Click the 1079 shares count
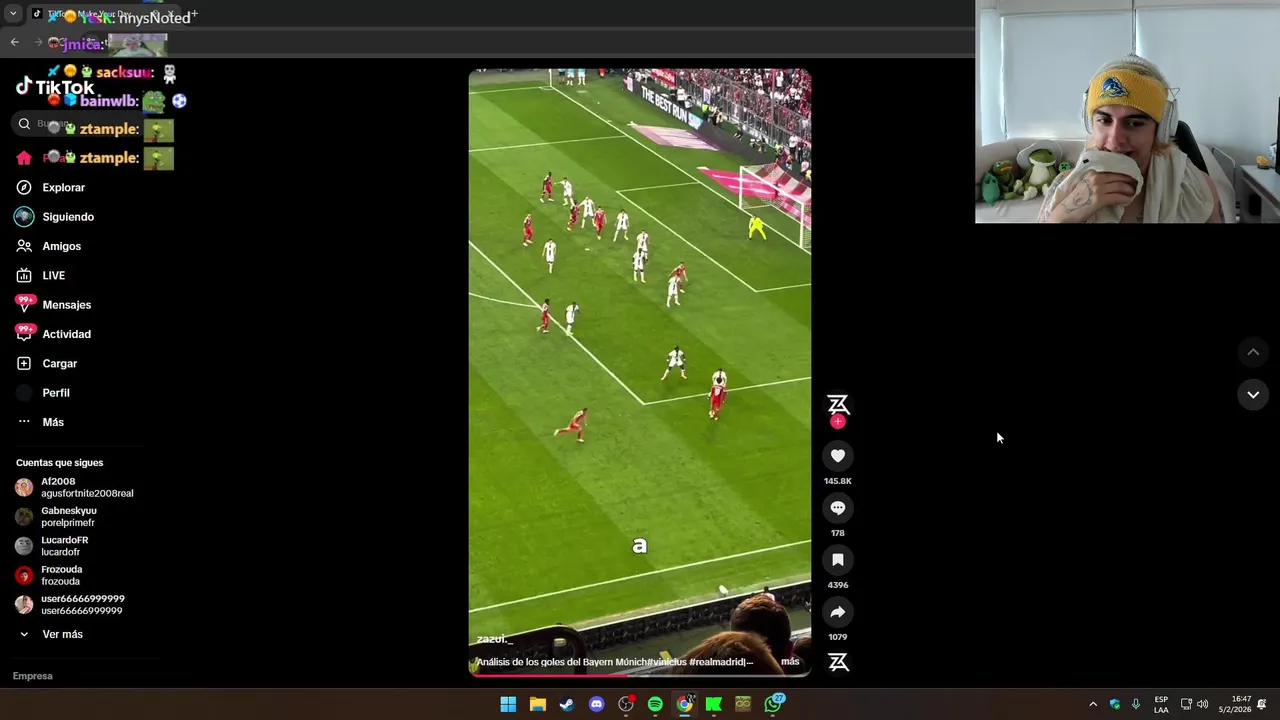The image size is (1280, 720). coord(838,637)
